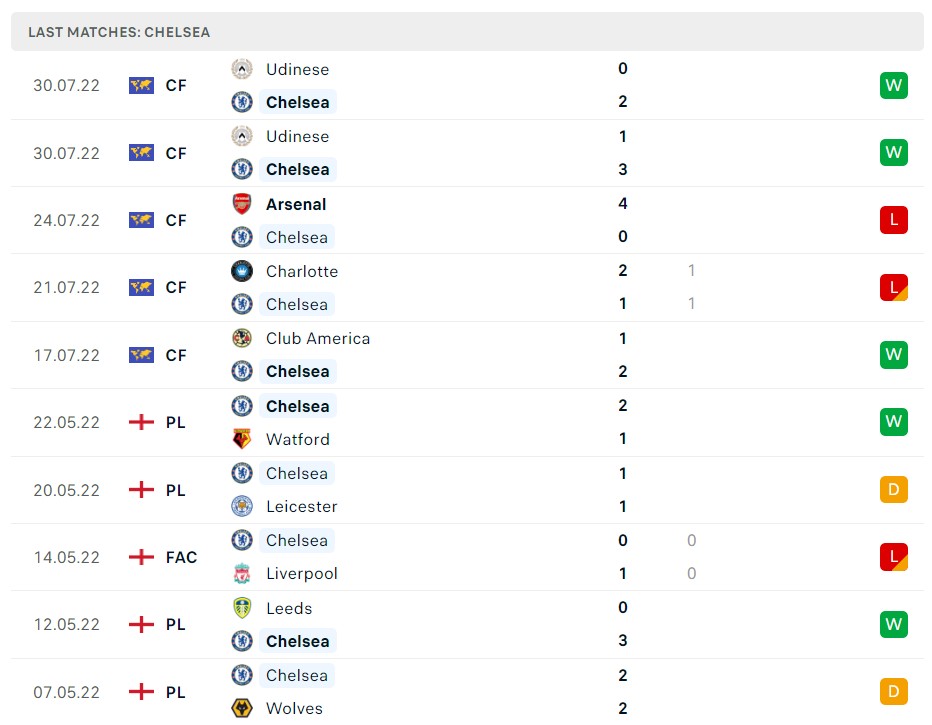This screenshot has height=725, width=932.
Task: Click the Chelsea badge beside Watford match
Action: tap(241, 405)
